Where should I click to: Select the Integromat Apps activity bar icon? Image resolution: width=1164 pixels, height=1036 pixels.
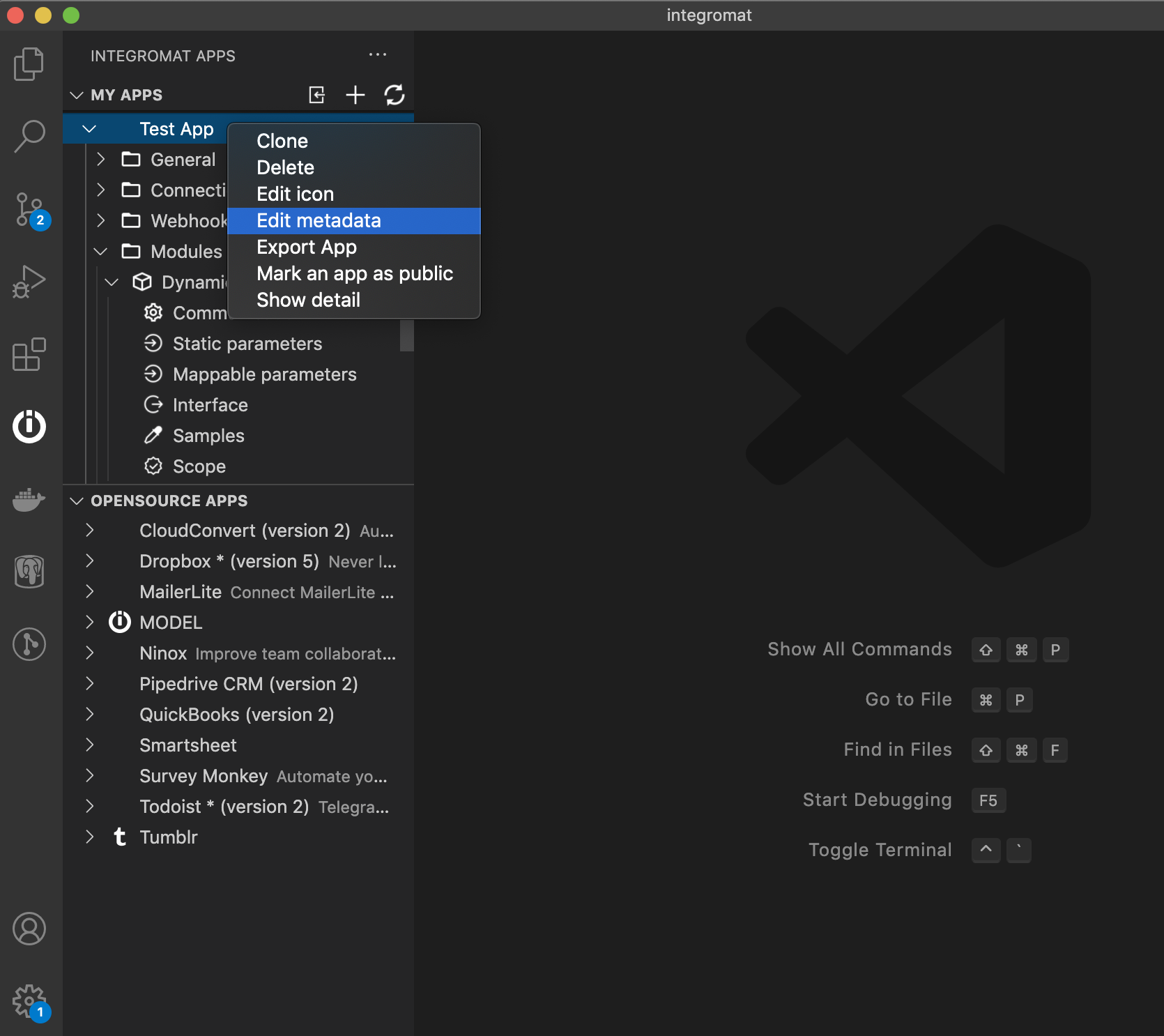click(29, 427)
